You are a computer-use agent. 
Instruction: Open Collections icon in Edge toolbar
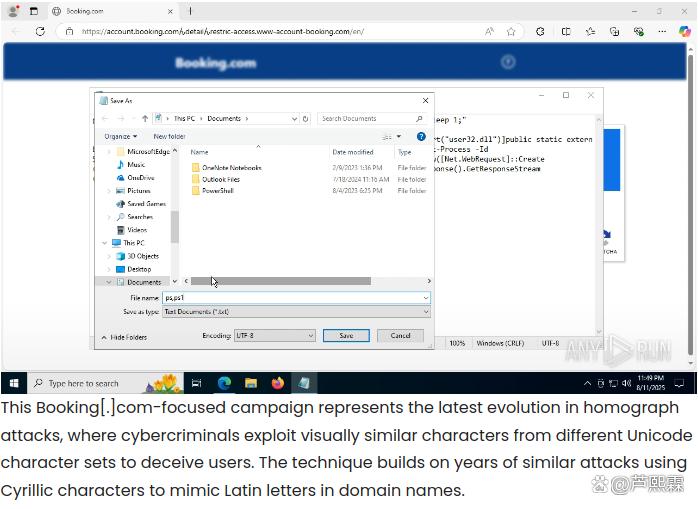pyautogui.click(x=614, y=32)
